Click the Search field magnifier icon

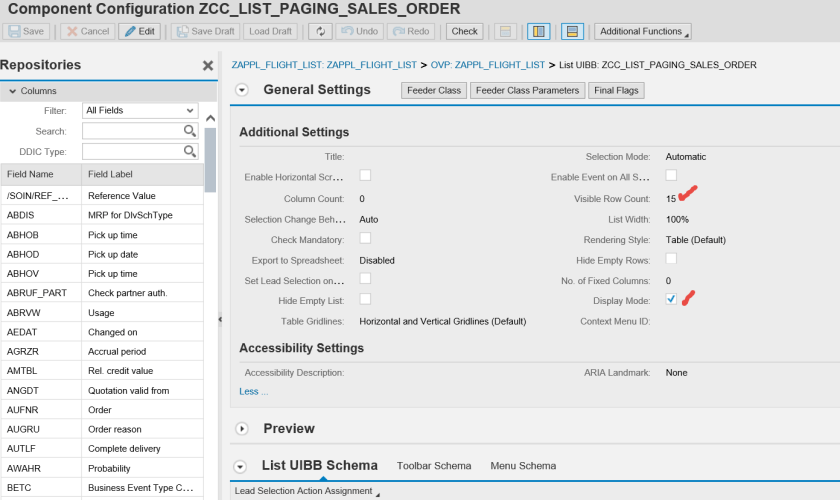pos(190,131)
